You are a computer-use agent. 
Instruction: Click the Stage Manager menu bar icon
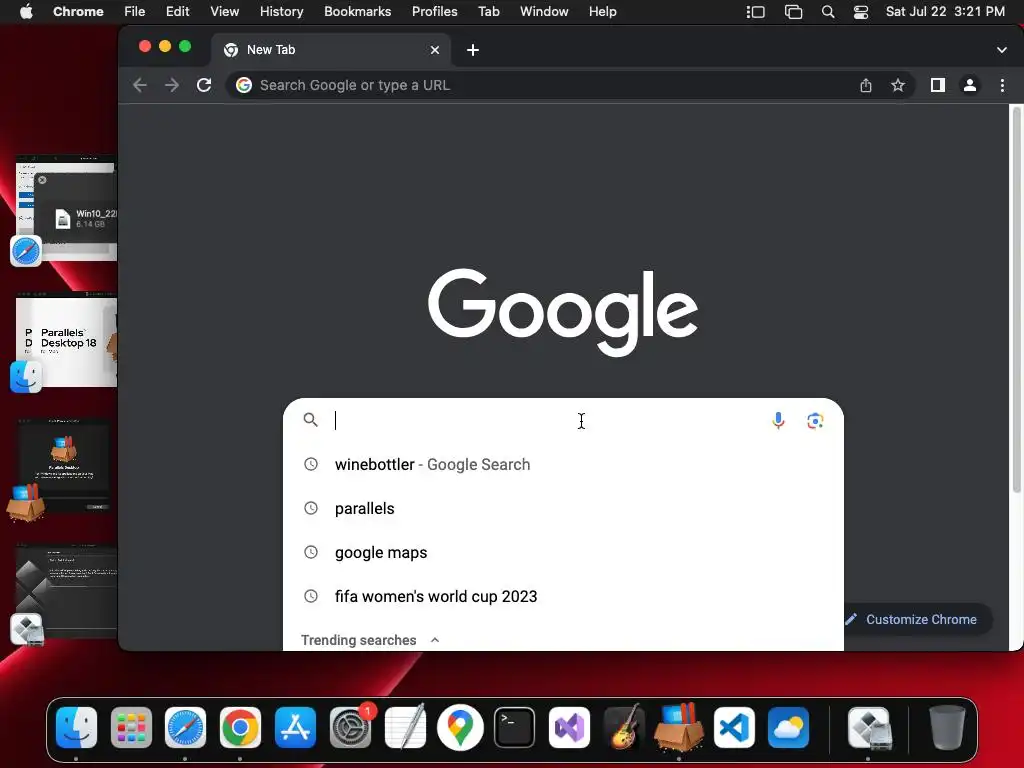pyautogui.click(x=756, y=12)
